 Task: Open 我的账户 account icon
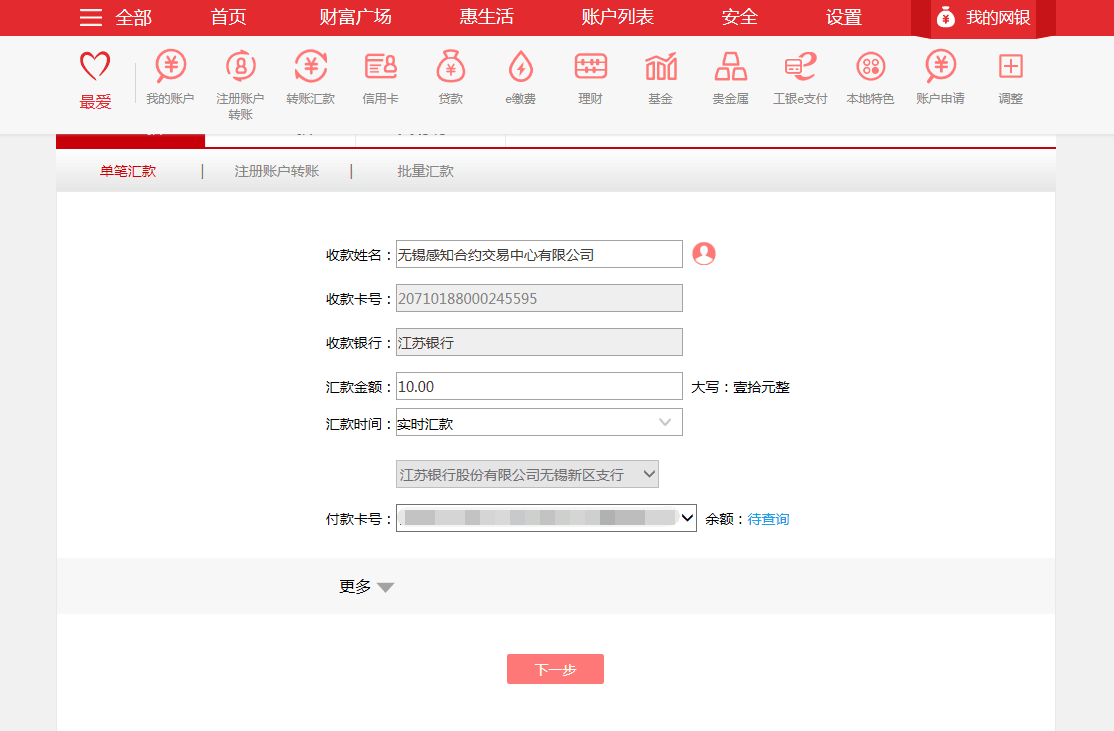171,66
